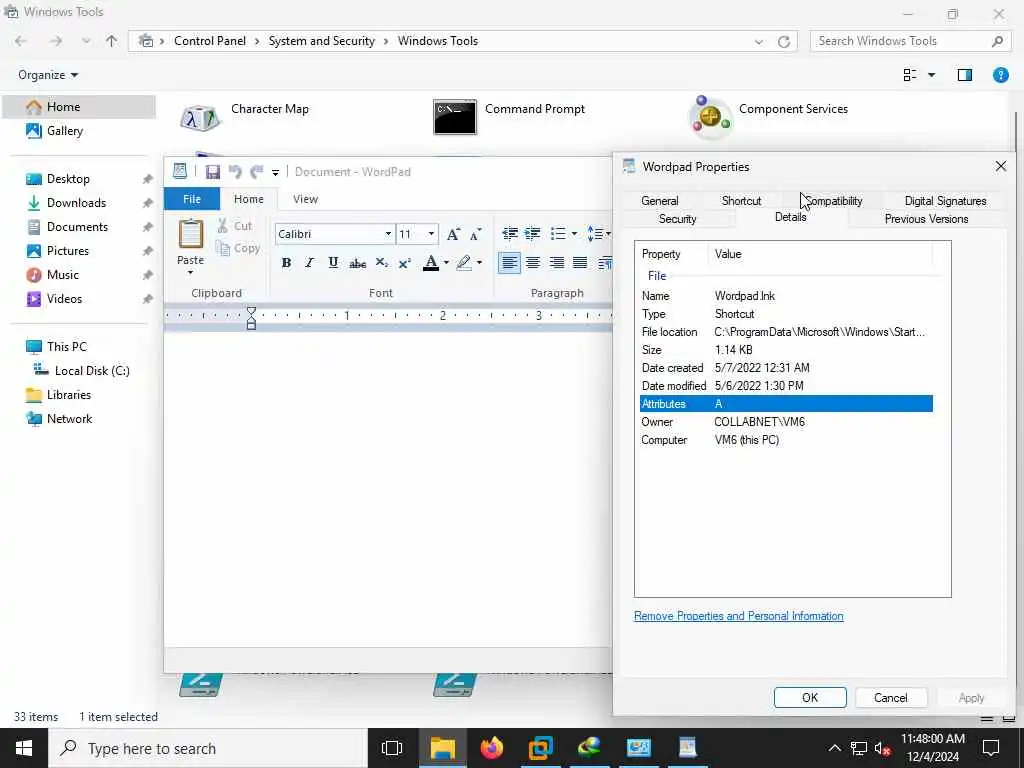Click the ruler indent marker in WordPad

coord(251,318)
